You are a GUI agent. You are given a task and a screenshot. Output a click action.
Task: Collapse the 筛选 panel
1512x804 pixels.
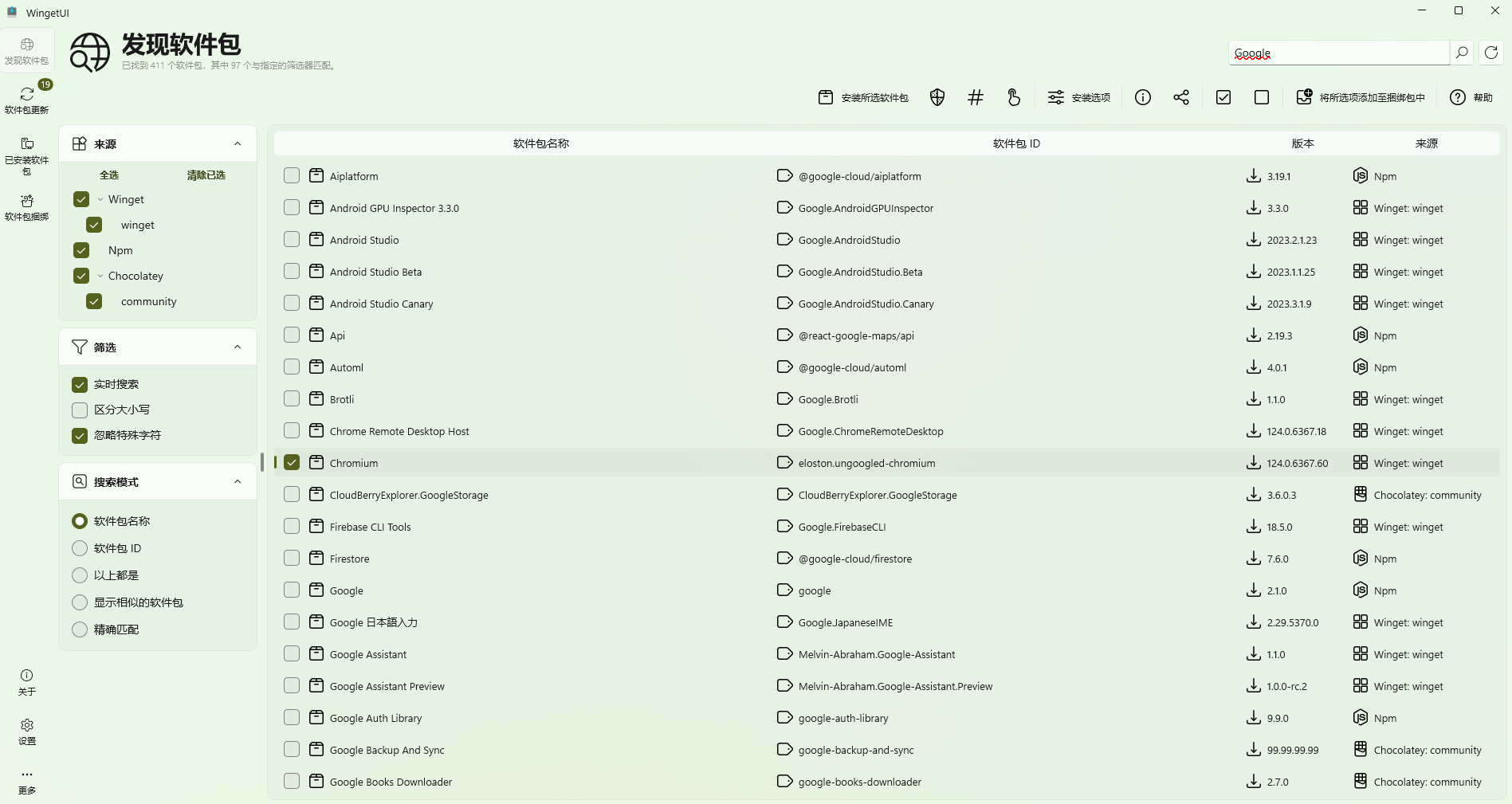(238, 347)
